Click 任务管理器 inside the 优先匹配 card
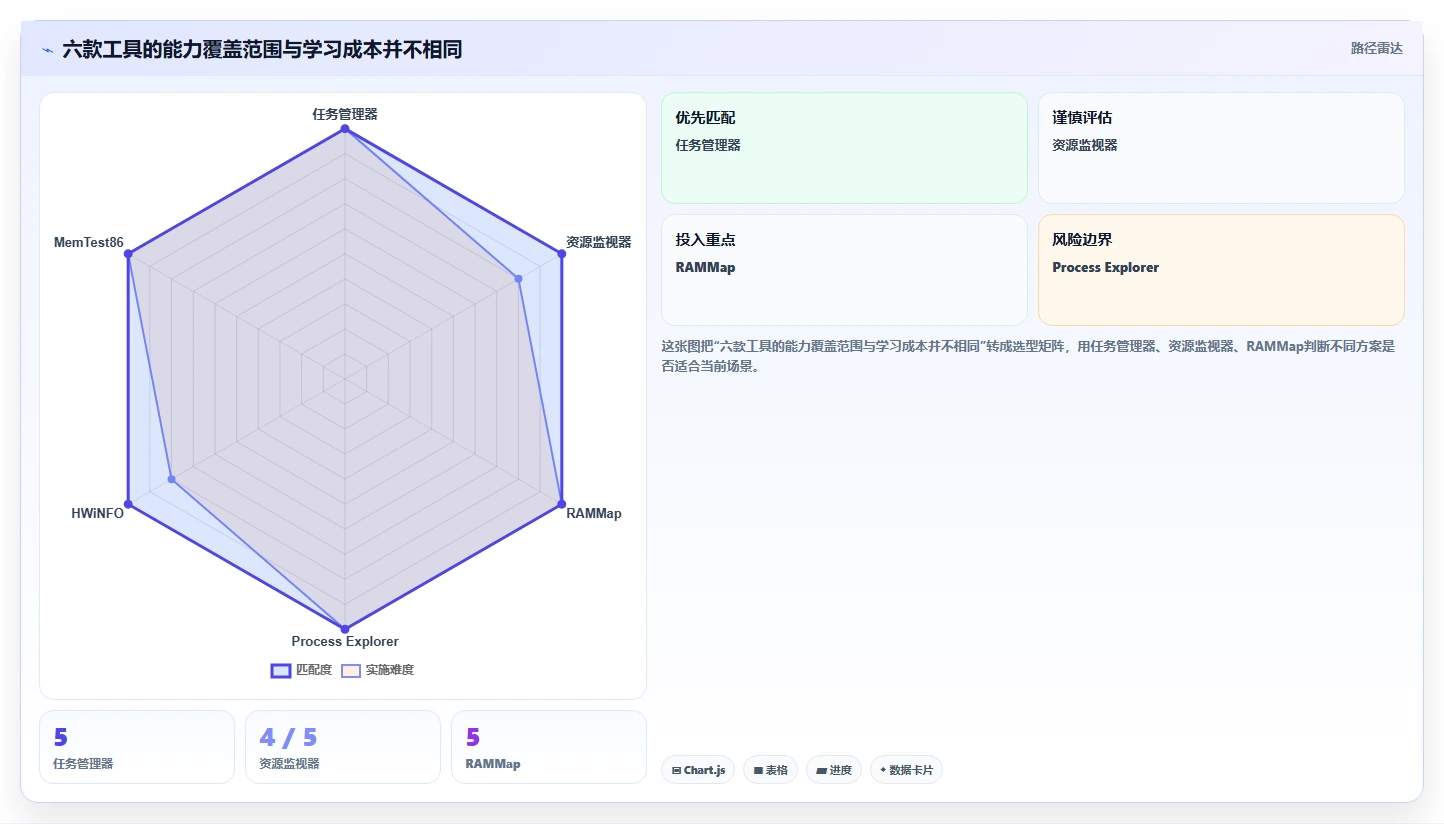The image size is (1444, 824). click(x=708, y=145)
